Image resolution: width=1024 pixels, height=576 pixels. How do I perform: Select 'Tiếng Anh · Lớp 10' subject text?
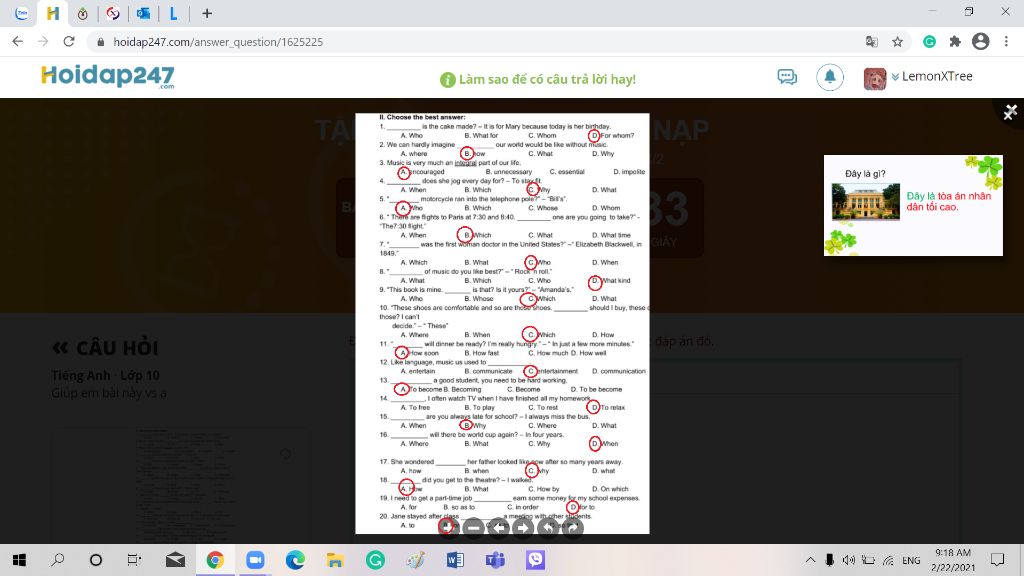(105, 376)
